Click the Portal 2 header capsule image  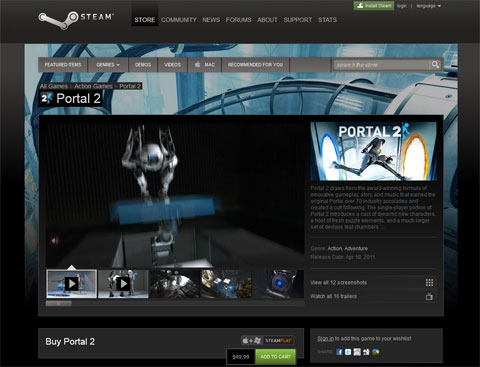tap(373, 151)
